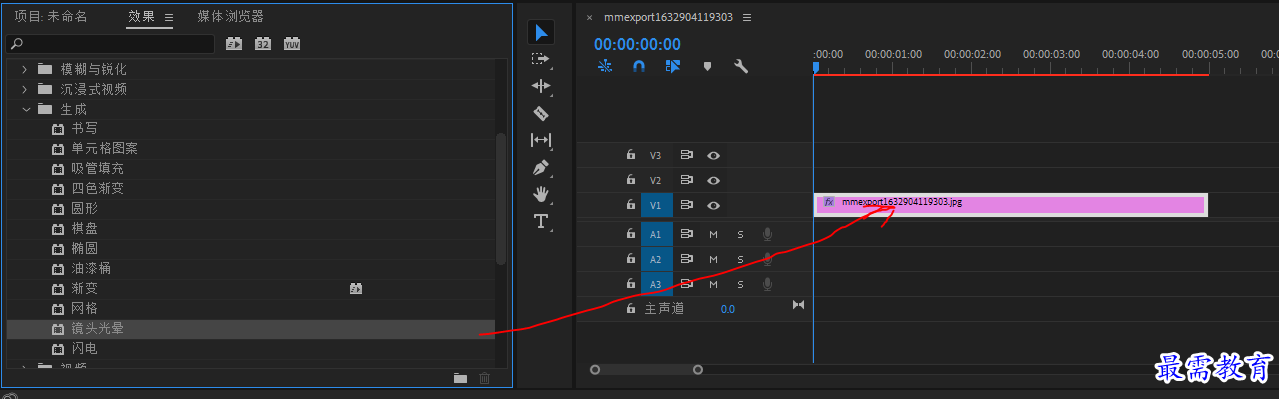Screen dimensions: 1279x399
Task: Select the Slip tool
Action: click(541, 140)
